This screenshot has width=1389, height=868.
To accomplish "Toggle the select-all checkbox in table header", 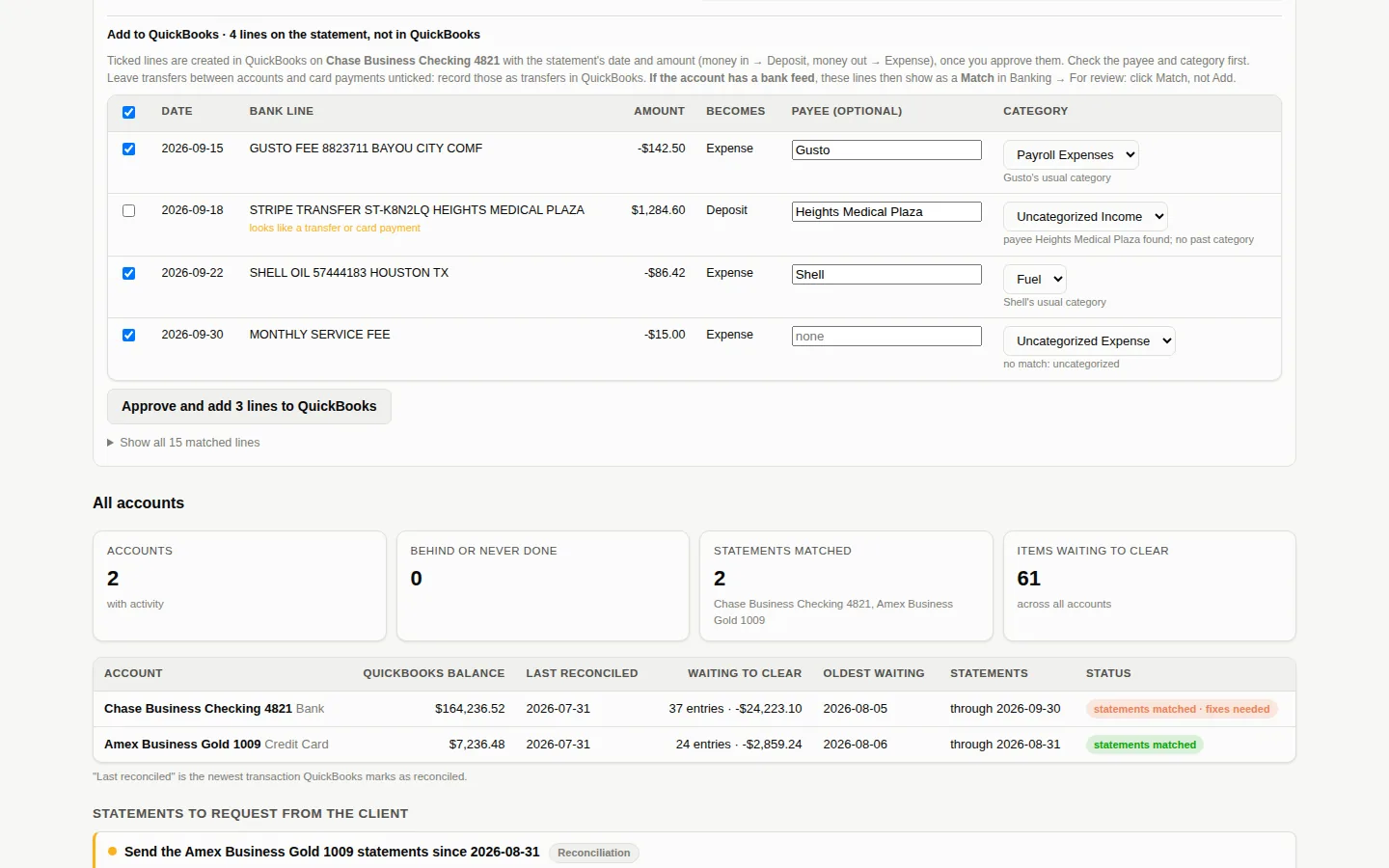I will 128,113.
